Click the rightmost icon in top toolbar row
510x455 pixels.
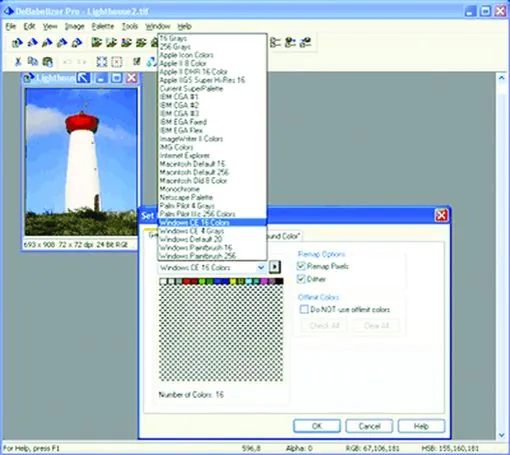pos(305,43)
